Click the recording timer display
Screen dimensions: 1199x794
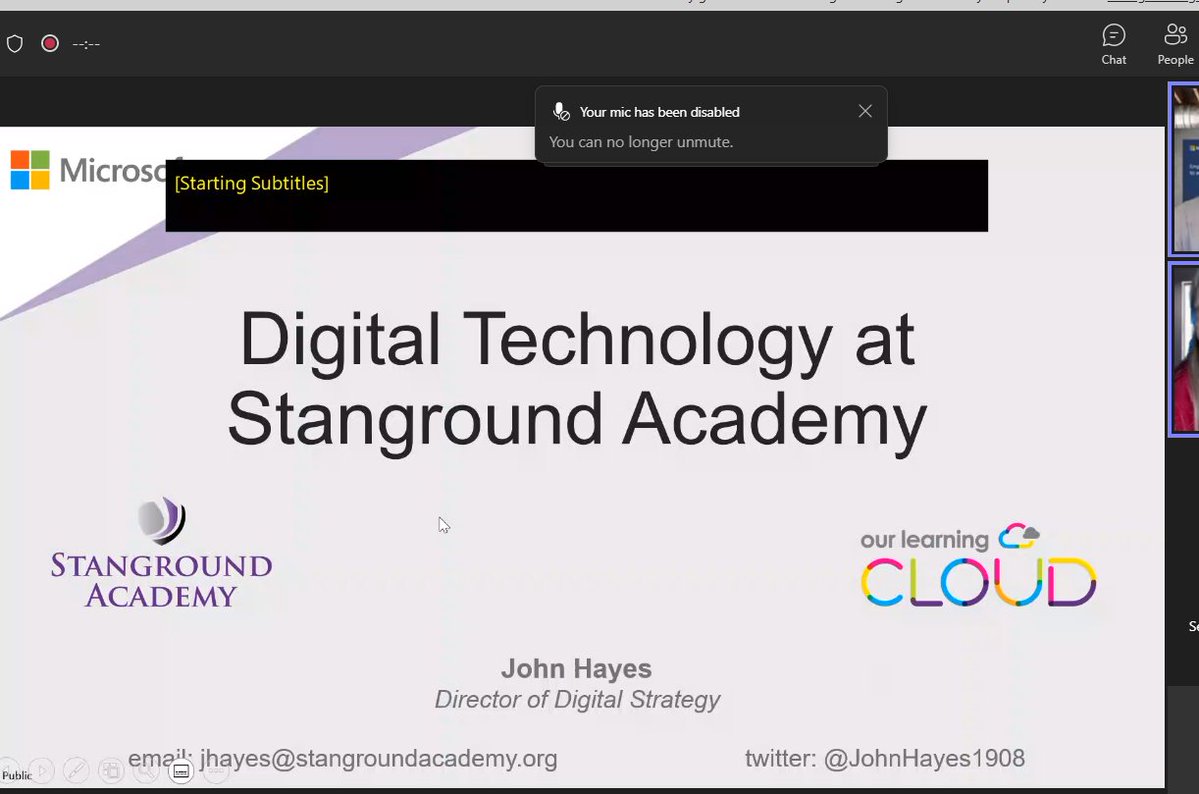(x=86, y=44)
